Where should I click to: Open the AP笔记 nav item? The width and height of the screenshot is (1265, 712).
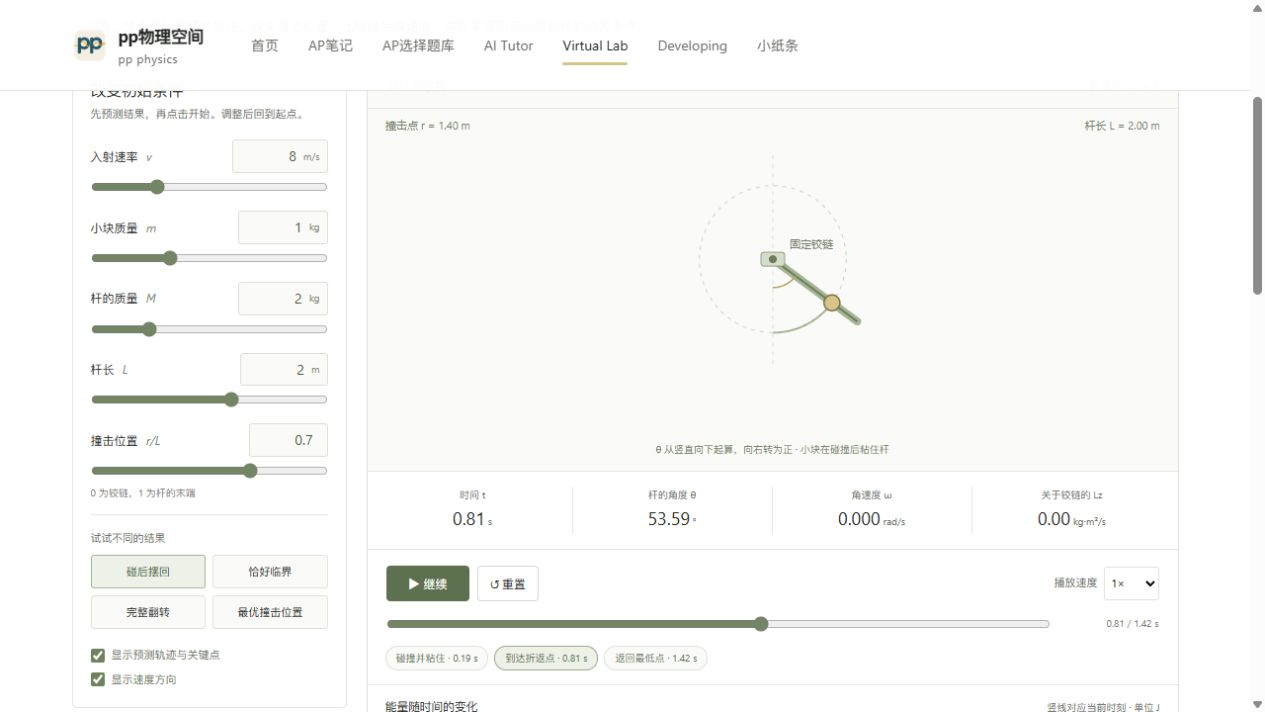pos(330,46)
